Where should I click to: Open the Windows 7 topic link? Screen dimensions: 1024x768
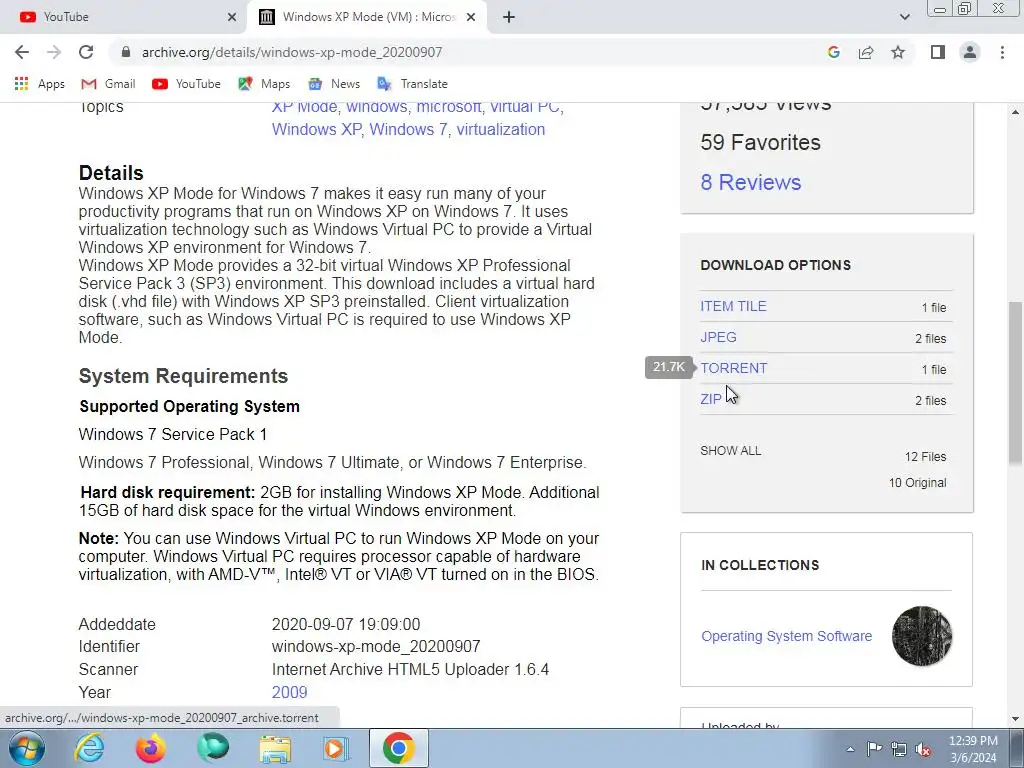pyautogui.click(x=408, y=129)
